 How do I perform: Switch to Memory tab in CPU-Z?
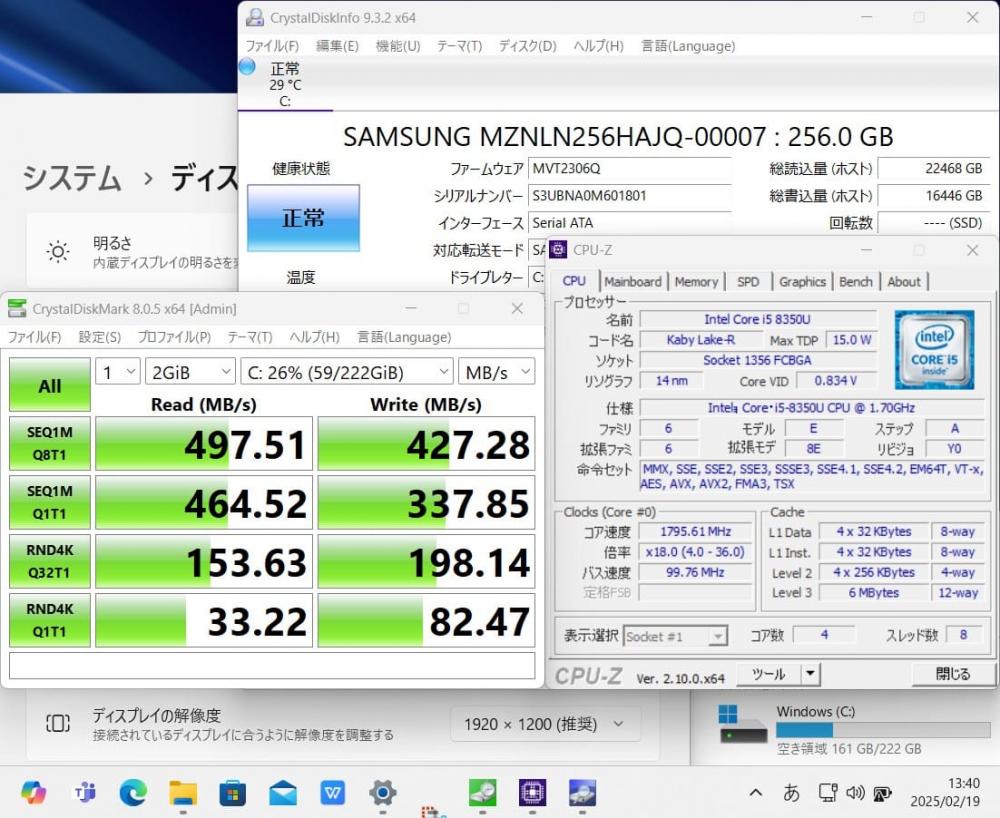coord(696,282)
